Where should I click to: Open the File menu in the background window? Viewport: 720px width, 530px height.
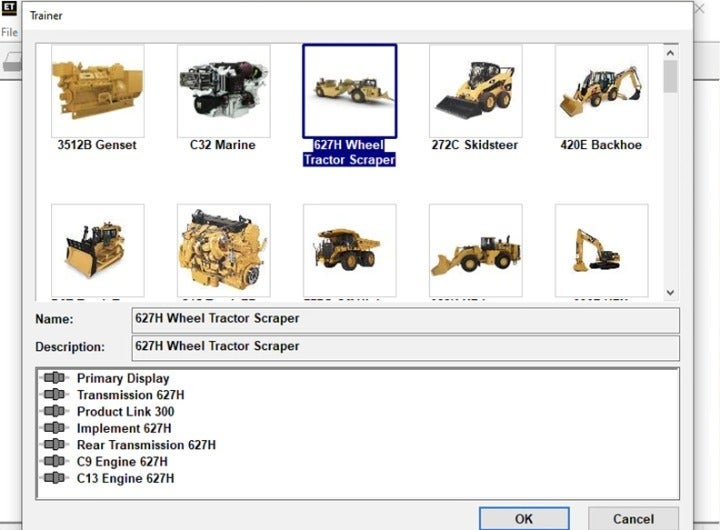click(x=9, y=32)
